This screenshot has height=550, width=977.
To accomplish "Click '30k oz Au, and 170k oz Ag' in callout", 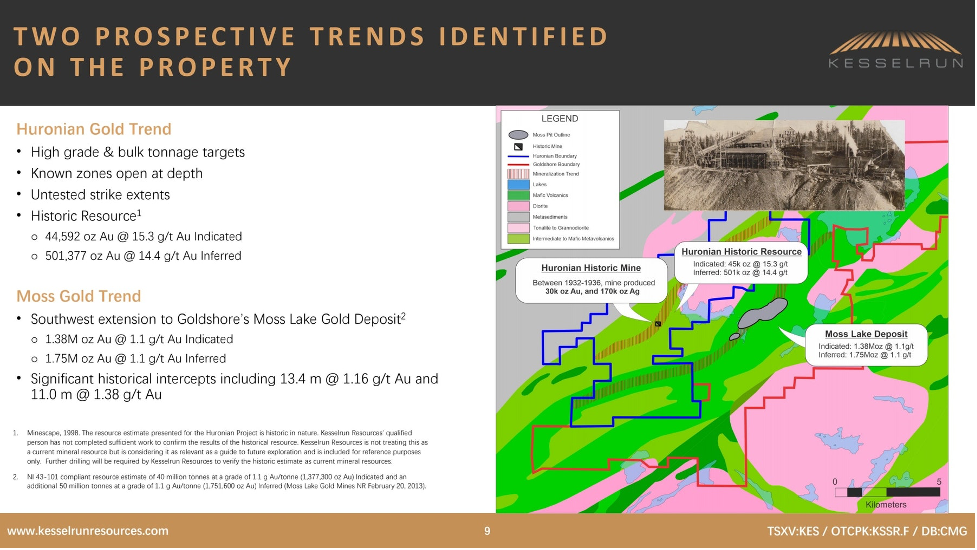I will 592,291.
